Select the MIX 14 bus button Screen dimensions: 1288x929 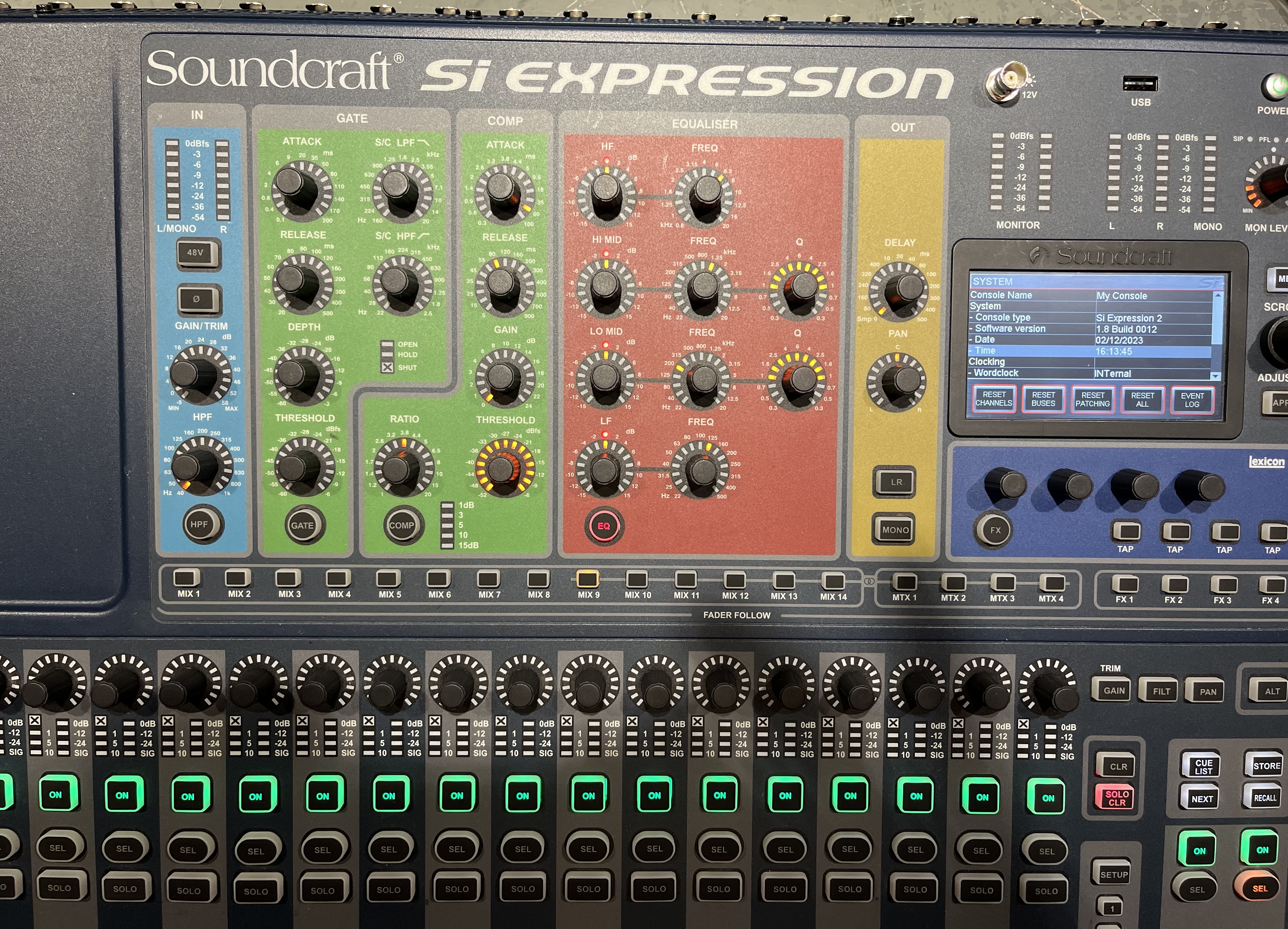(833, 580)
